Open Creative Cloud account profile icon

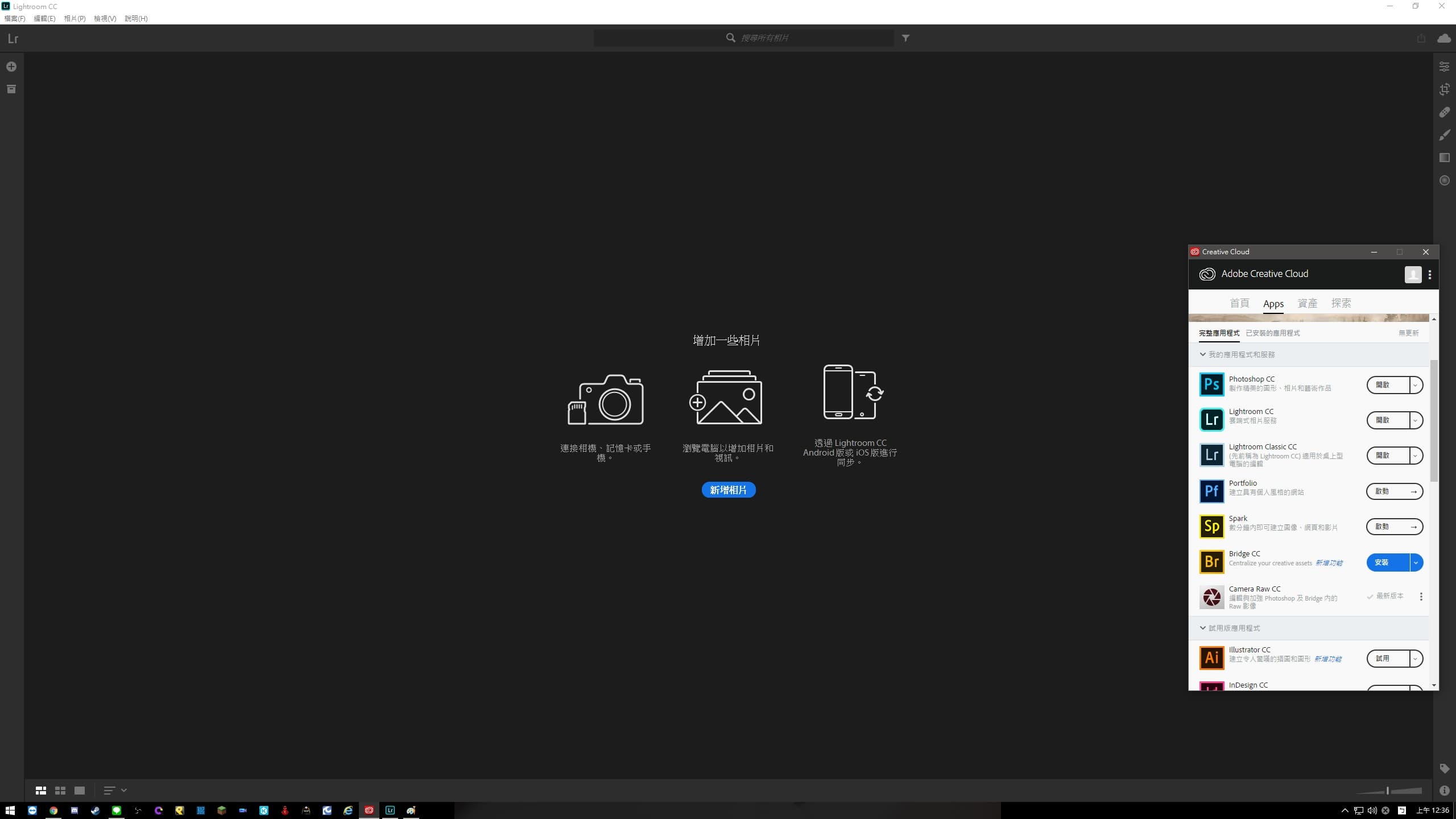pos(1413,274)
